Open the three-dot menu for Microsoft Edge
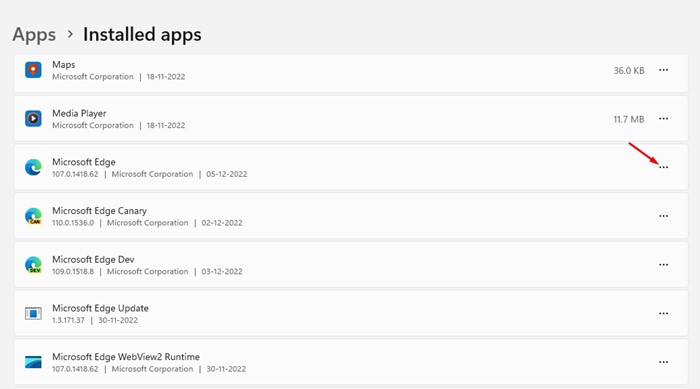This screenshot has height=389, width=700. point(663,167)
